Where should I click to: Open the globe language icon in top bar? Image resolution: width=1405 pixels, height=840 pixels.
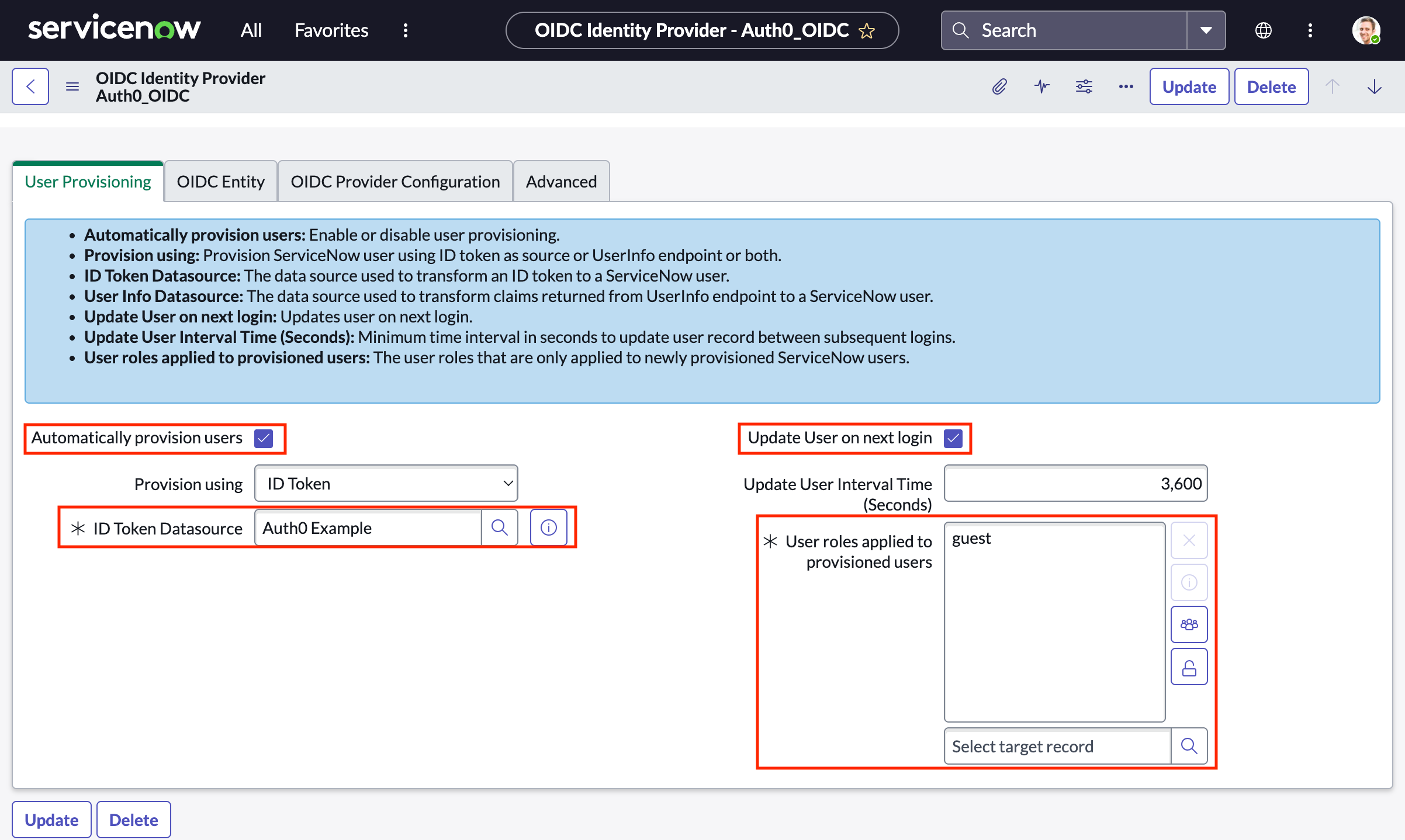tap(1264, 30)
